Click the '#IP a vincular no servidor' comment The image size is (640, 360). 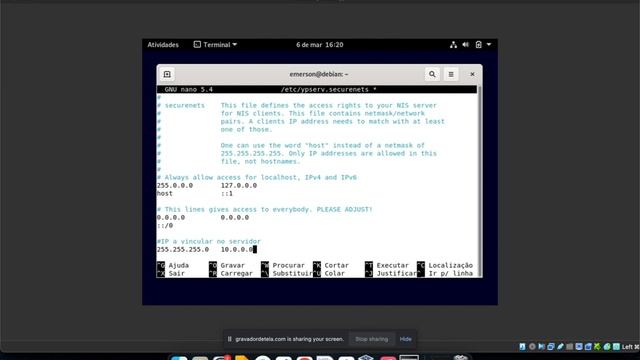point(209,241)
